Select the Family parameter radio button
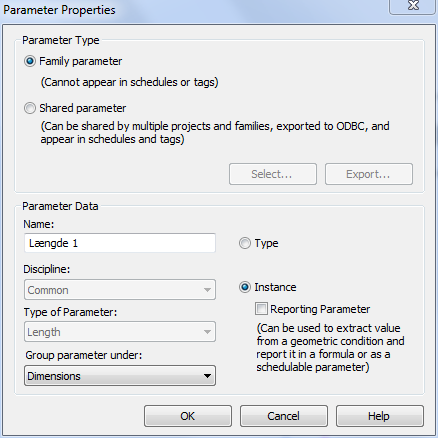 30,61
